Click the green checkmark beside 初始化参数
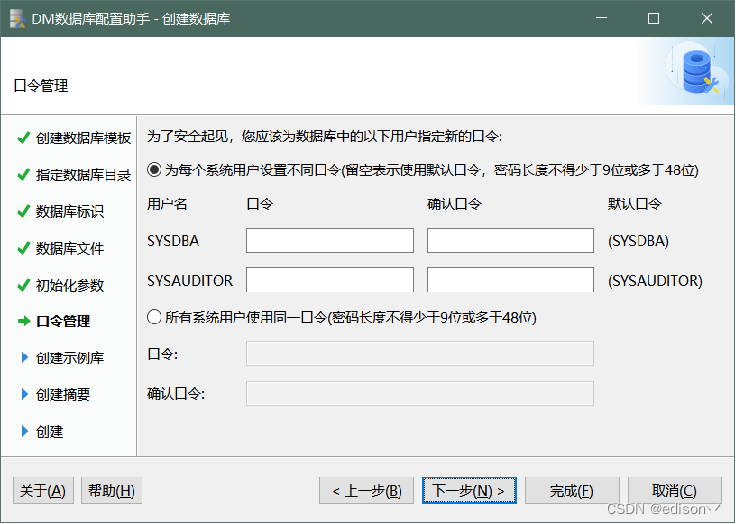This screenshot has height=524, width=736. 23,285
